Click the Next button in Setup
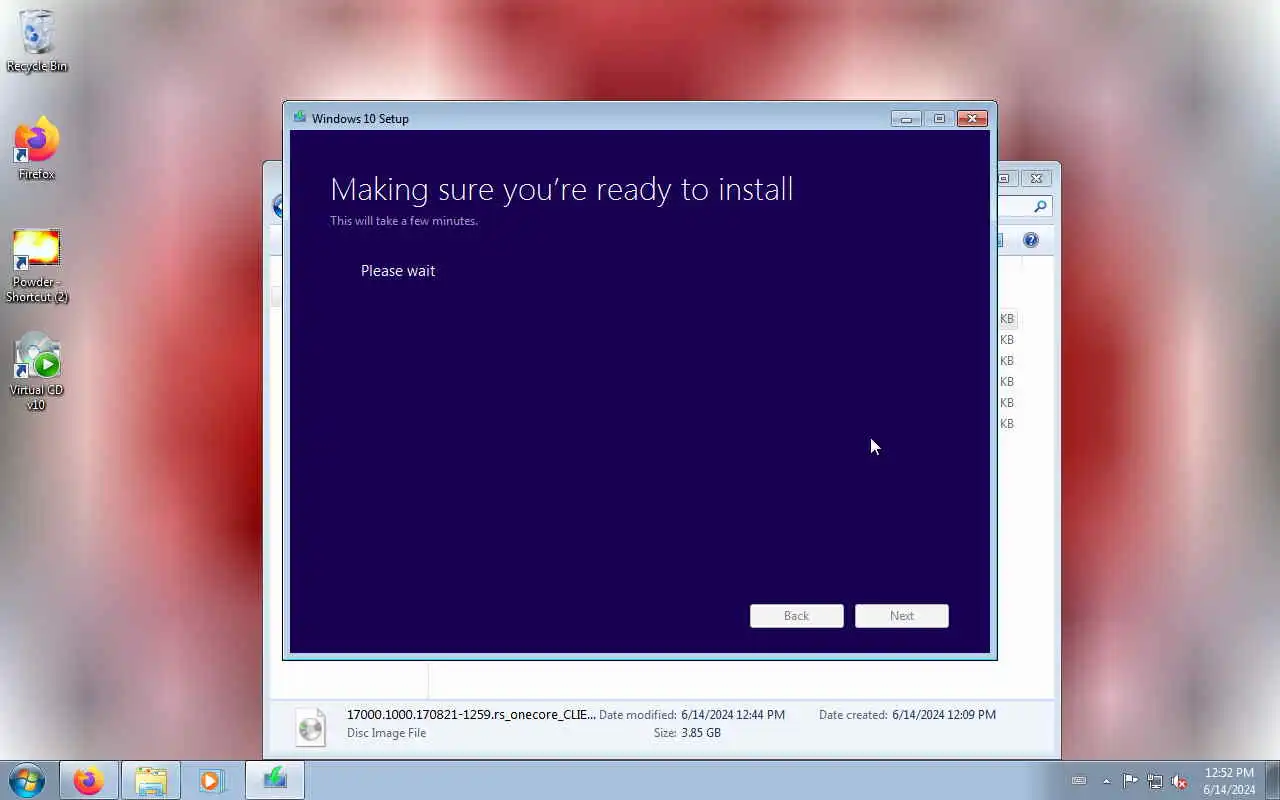Viewport: 1280px width, 800px height. 902,616
